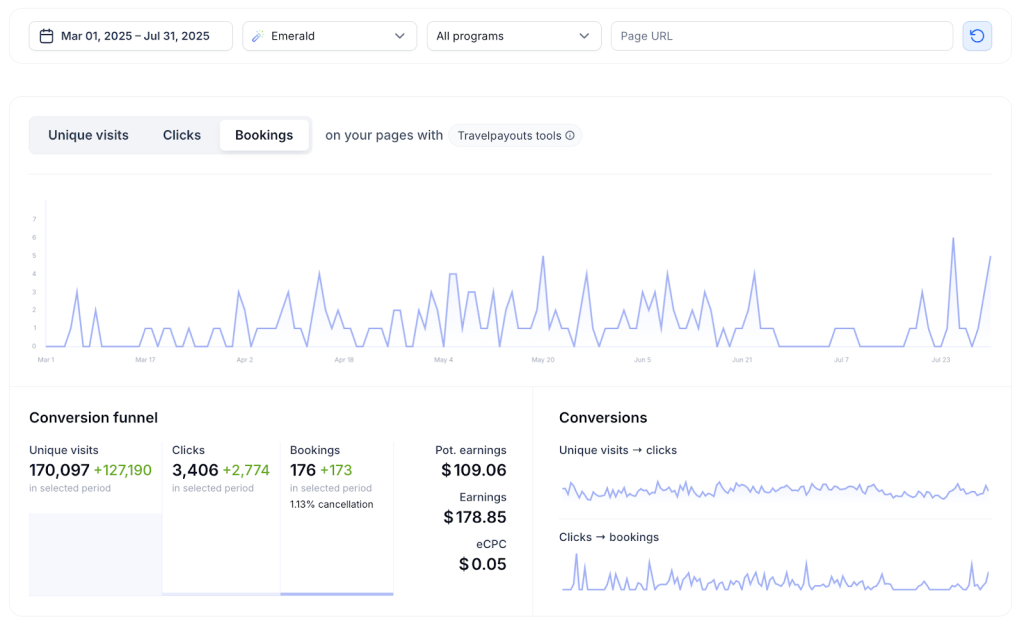Switch to the Clicks tab
This screenshot has width=1024, height=628.
click(x=182, y=135)
